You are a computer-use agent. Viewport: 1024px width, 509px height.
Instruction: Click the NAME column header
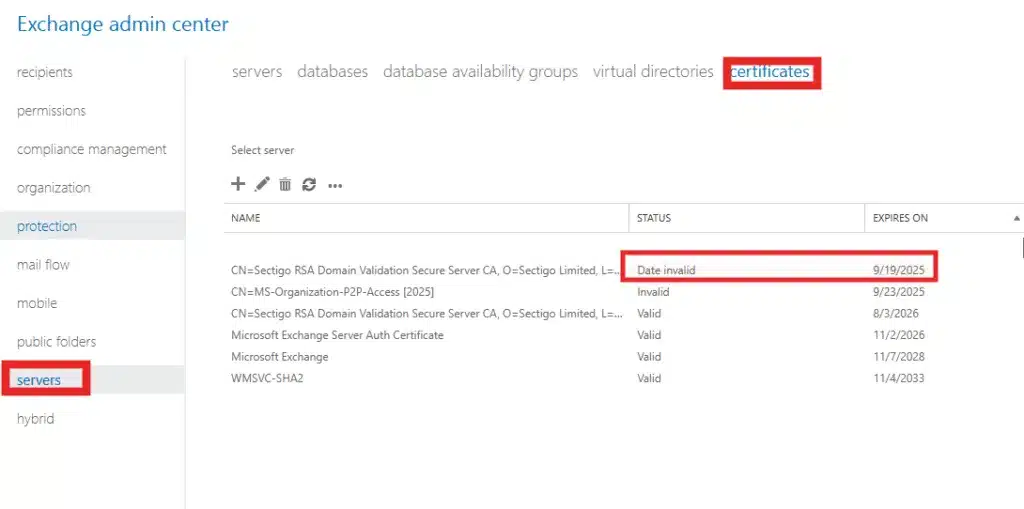[246, 218]
